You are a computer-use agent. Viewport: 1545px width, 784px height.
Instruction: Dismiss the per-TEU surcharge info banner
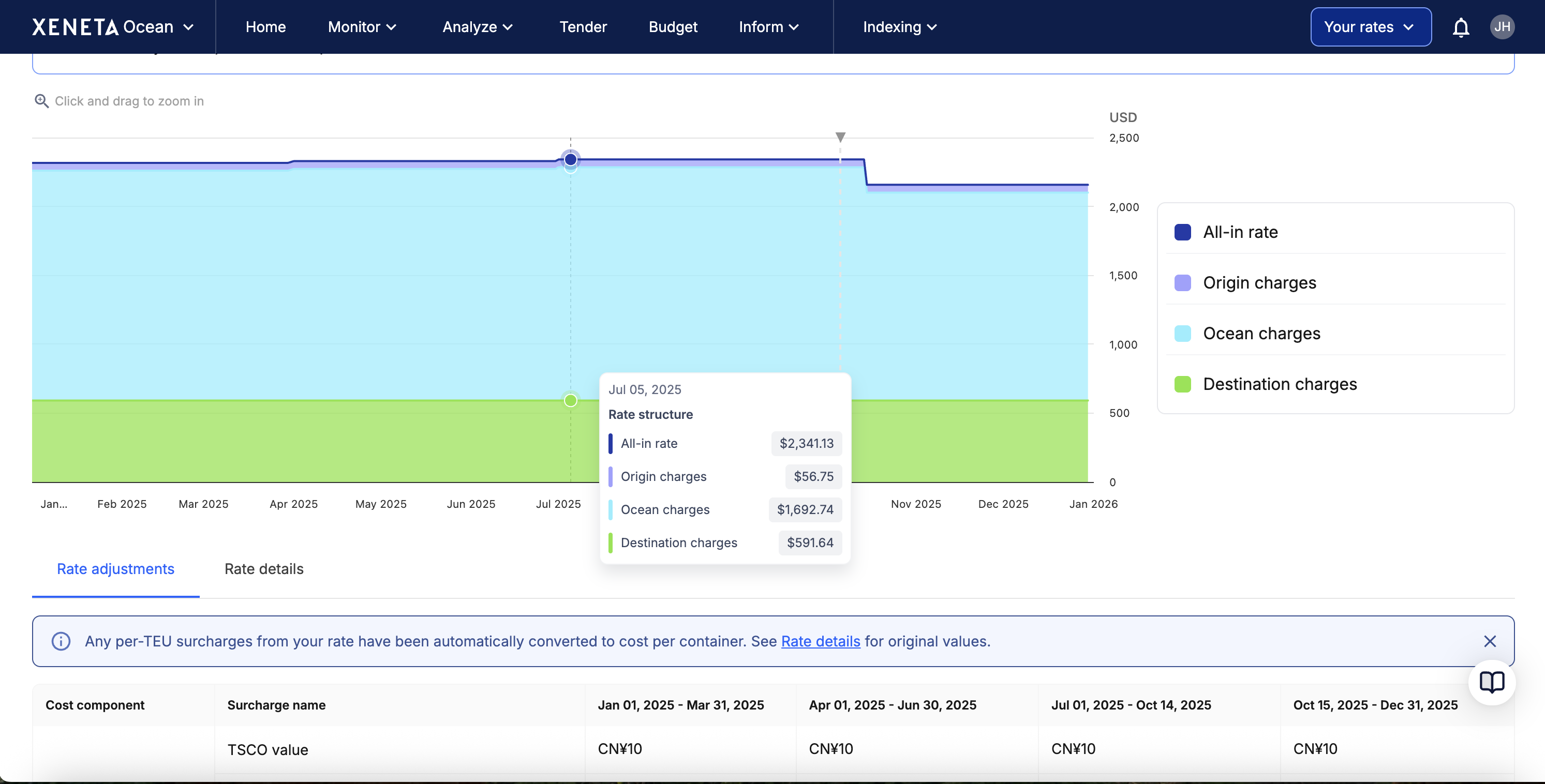click(1490, 641)
